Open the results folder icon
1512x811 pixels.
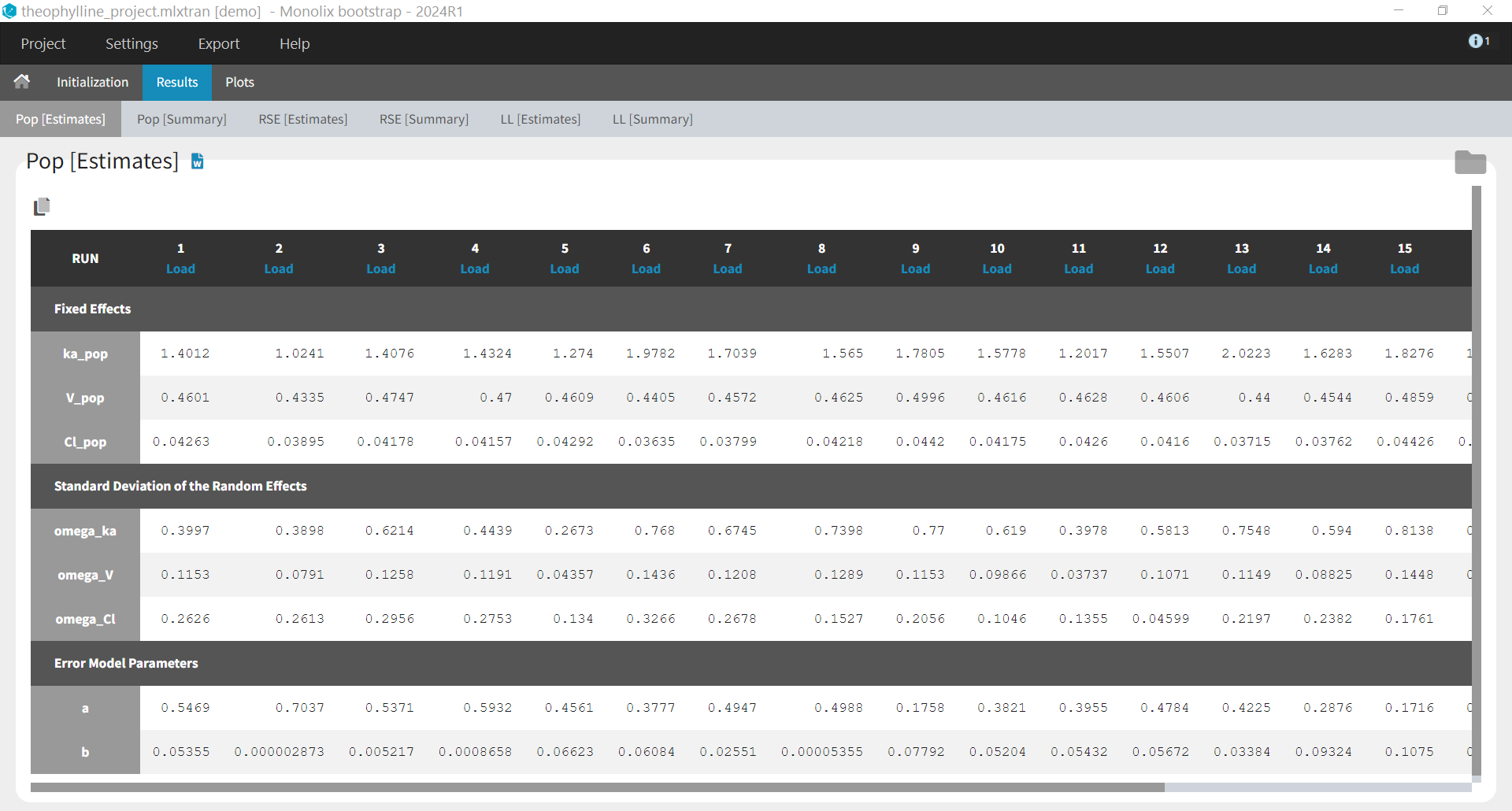click(1471, 162)
